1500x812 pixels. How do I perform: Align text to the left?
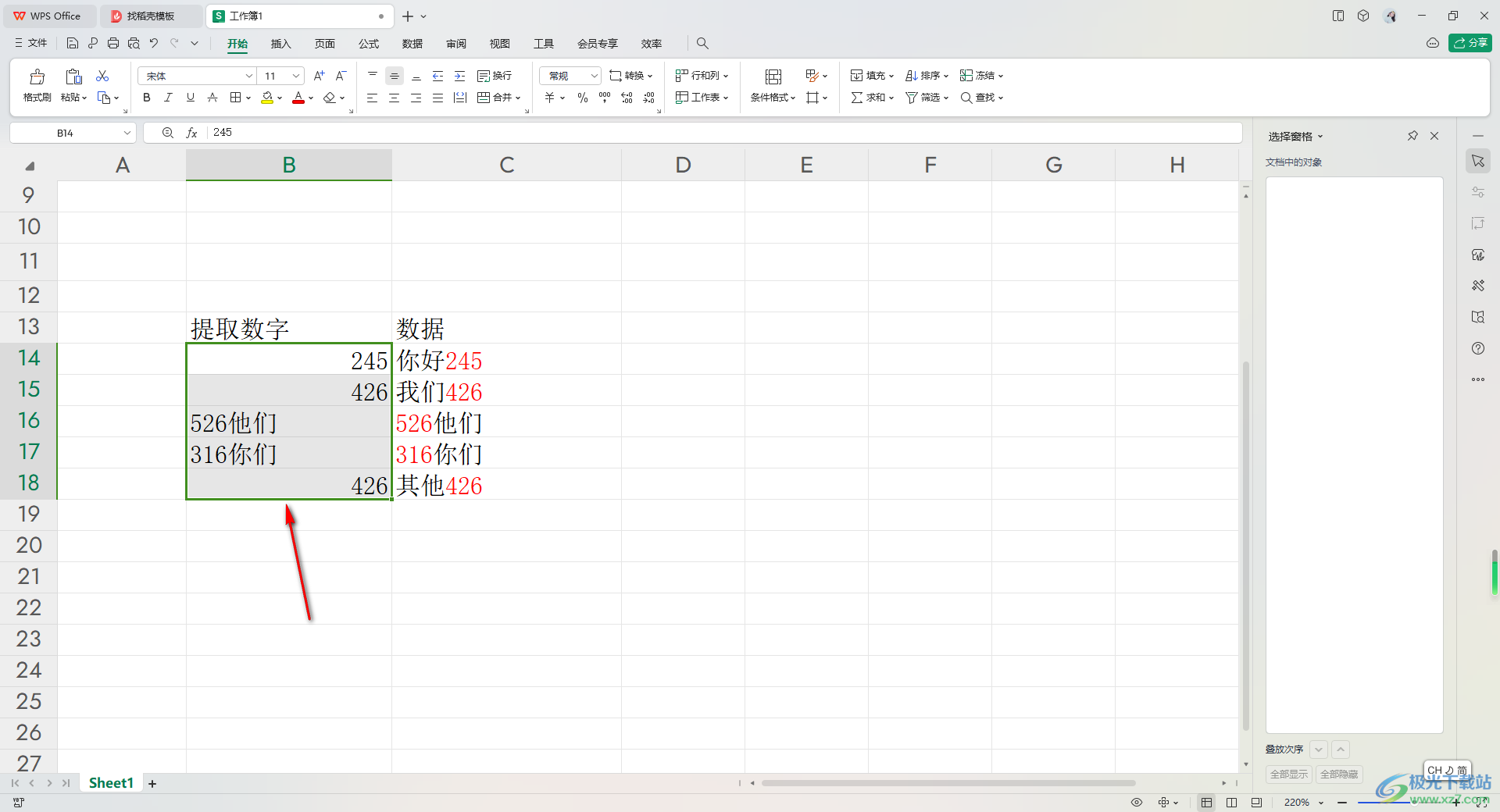[x=373, y=98]
